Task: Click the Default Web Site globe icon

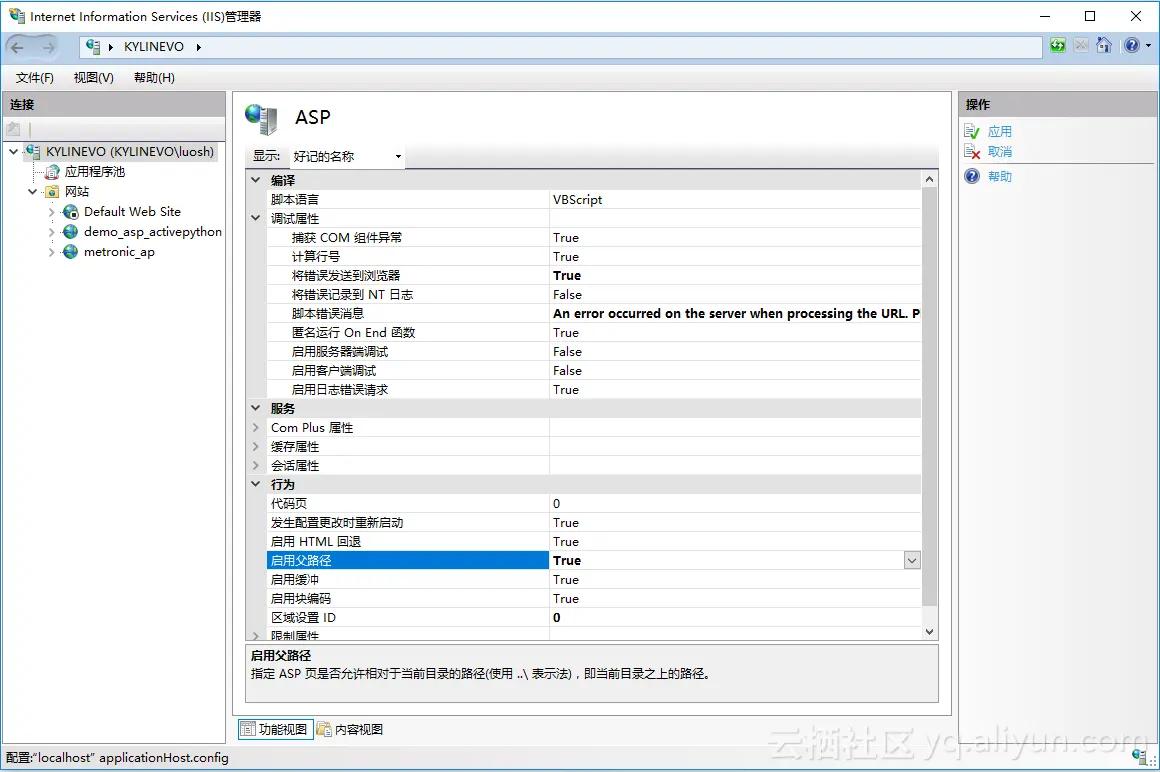Action: (70, 212)
